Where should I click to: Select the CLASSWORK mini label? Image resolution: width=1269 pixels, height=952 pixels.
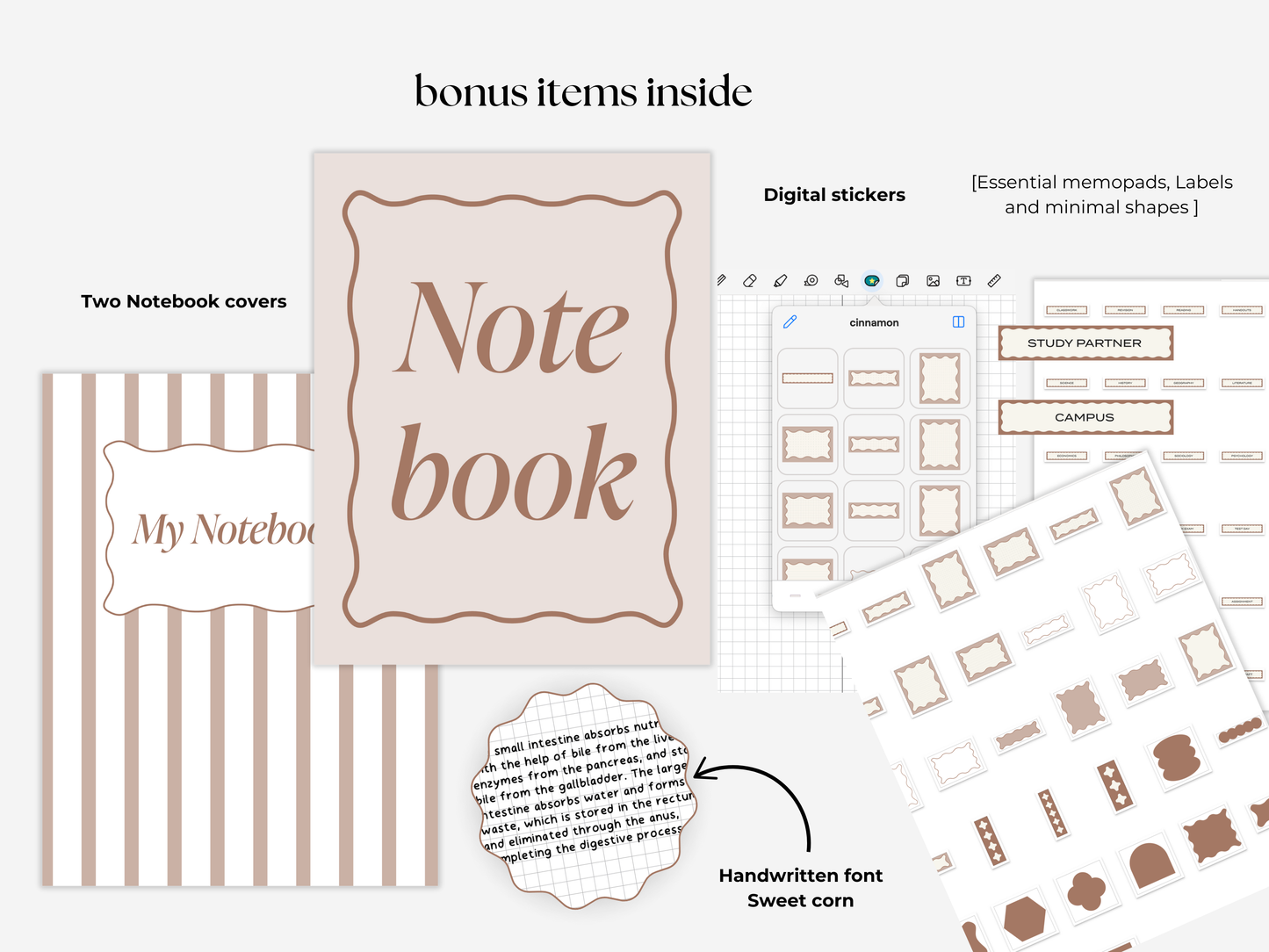coord(1066,310)
